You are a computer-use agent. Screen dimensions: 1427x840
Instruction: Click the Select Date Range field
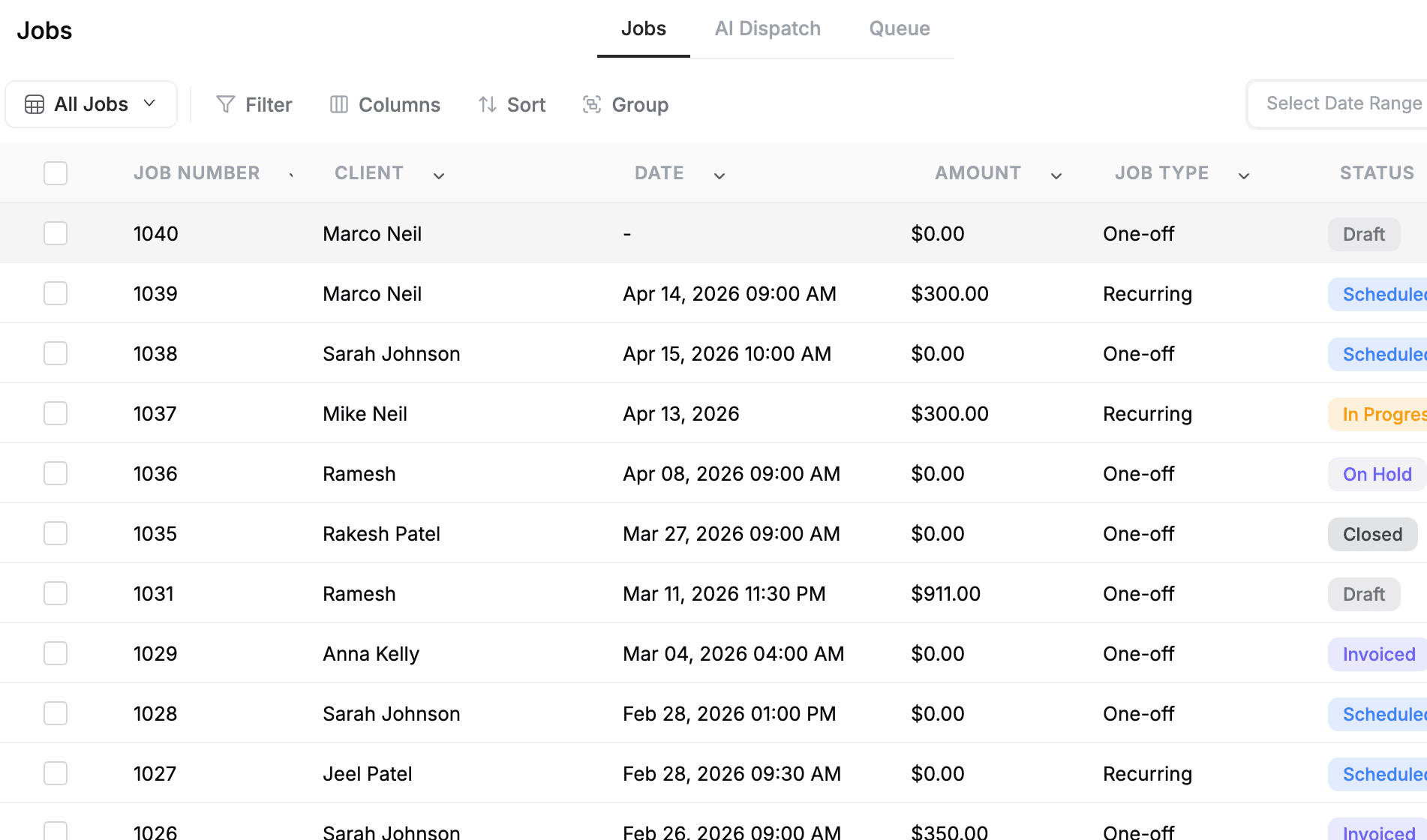point(1337,103)
